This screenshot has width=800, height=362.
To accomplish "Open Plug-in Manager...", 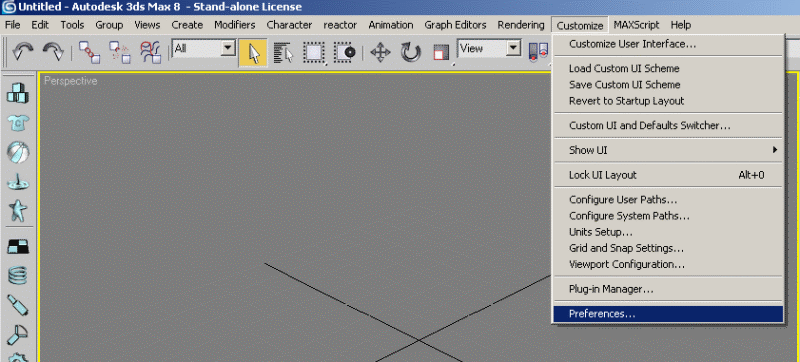I will click(668, 289).
